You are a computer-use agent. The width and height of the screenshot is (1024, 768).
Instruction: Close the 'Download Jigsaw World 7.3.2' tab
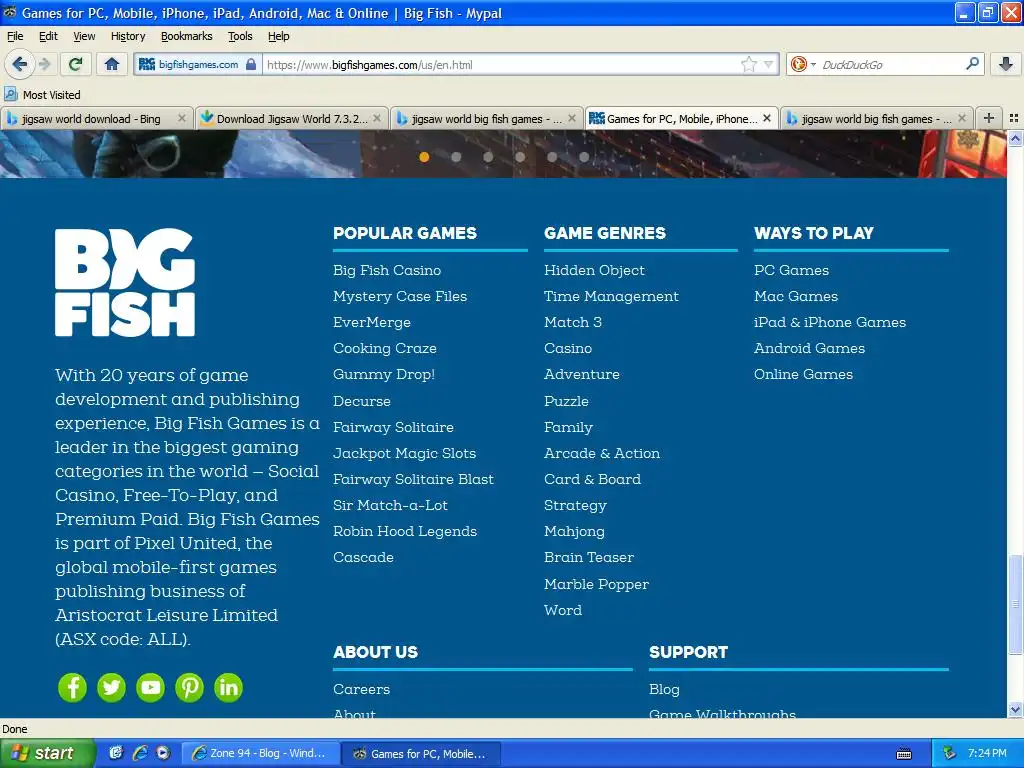(x=377, y=118)
